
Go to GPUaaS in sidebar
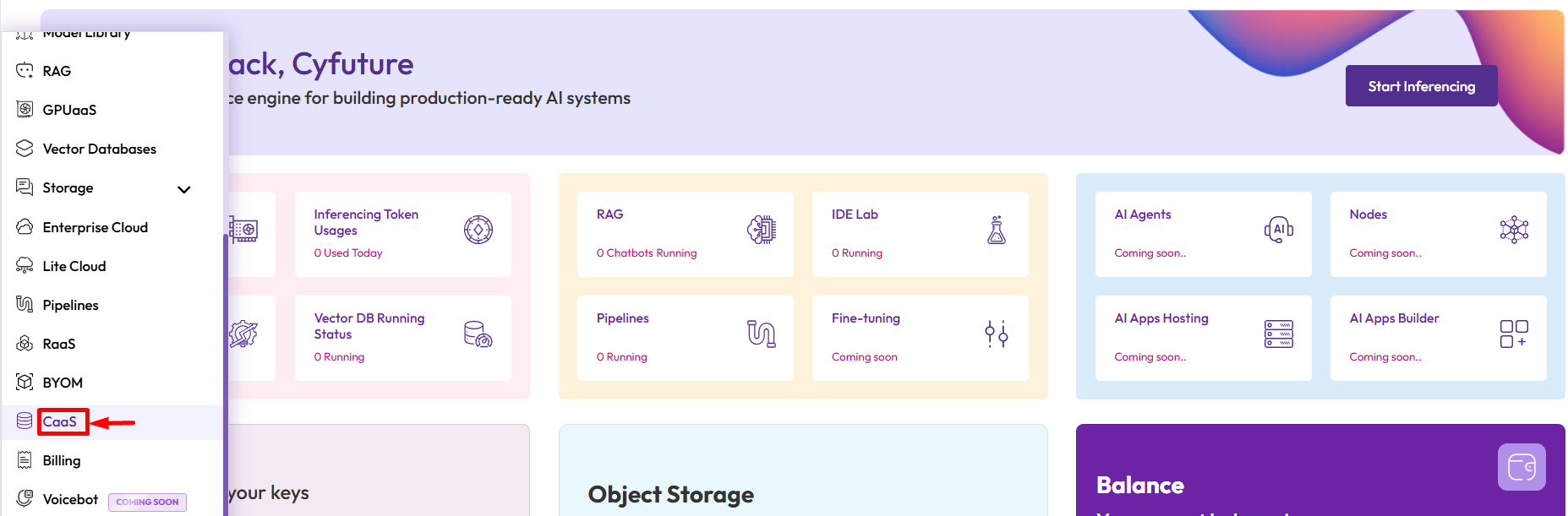(x=69, y=110)
